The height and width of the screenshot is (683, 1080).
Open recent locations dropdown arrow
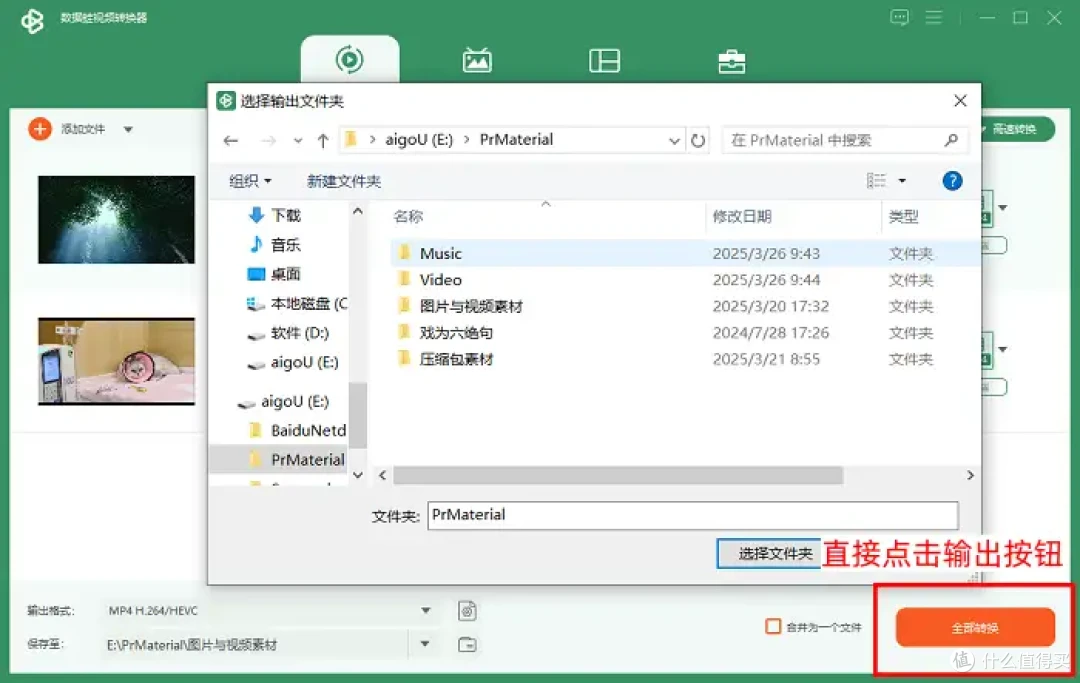pyautogui.click(x=298, y=140)
